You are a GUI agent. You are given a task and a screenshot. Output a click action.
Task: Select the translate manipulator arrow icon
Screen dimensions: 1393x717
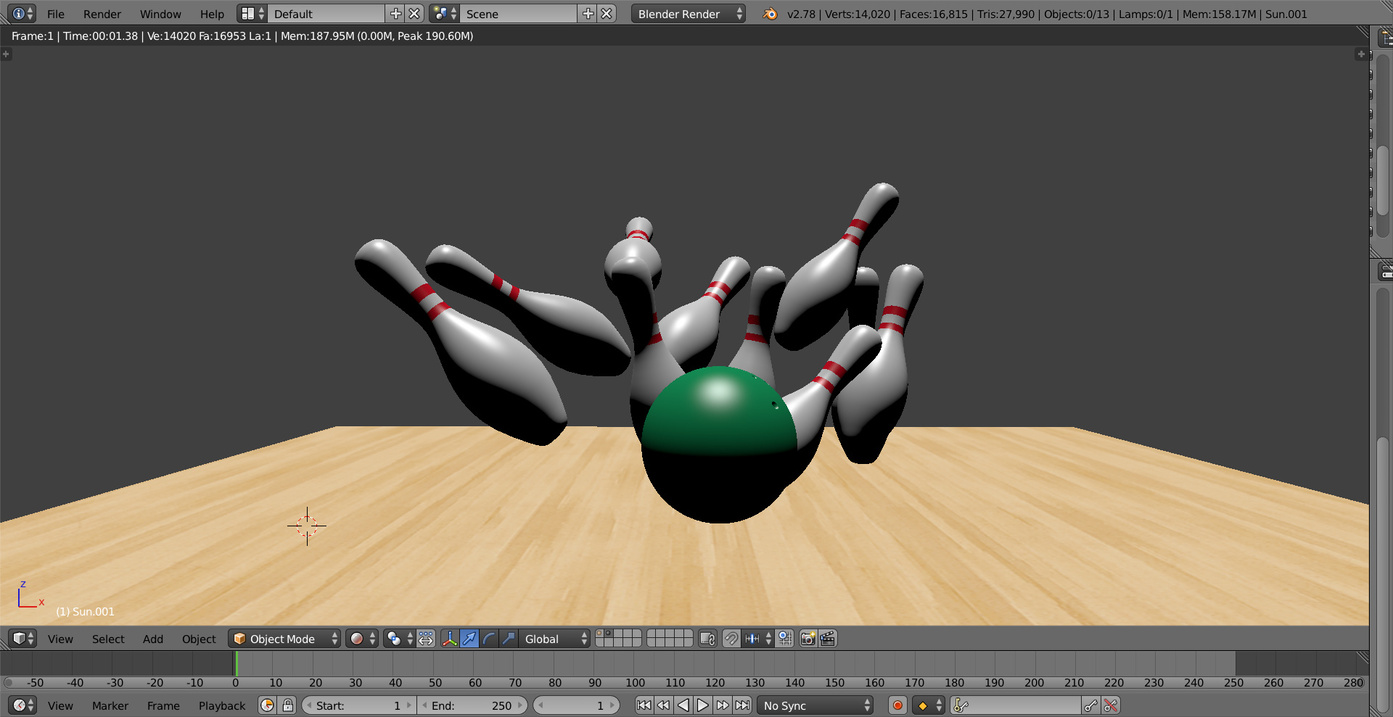pyautogui.click(x=469, y=639)
